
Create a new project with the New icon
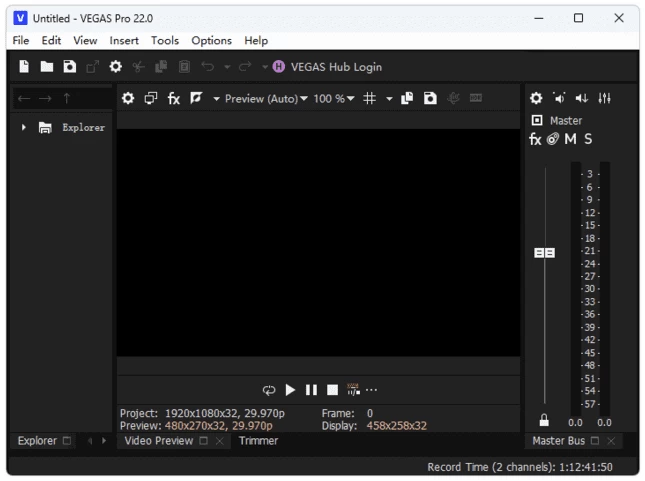pos(25,67)
